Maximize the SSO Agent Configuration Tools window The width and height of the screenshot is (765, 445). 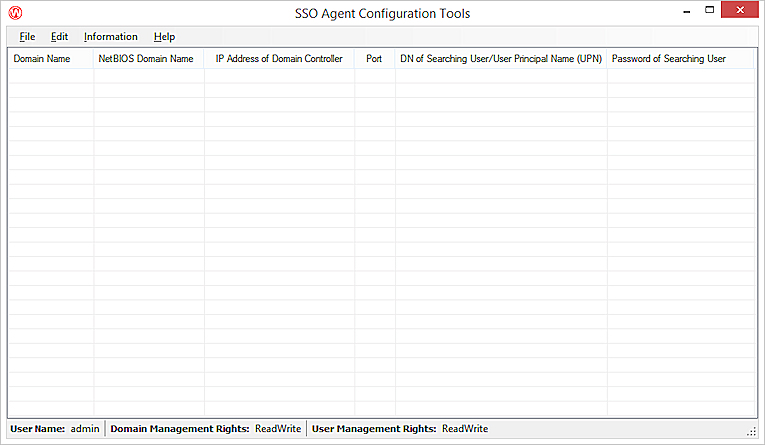pyautogui.click(x=709, y=11)
